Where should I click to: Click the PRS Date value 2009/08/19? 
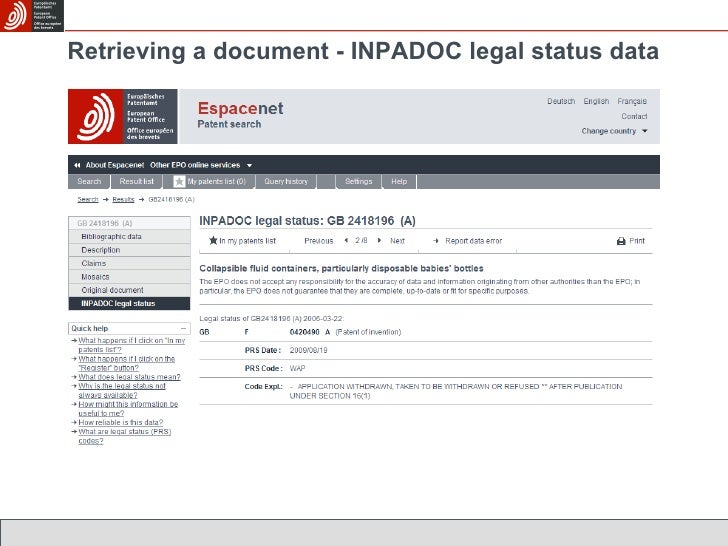coord(308,351)
